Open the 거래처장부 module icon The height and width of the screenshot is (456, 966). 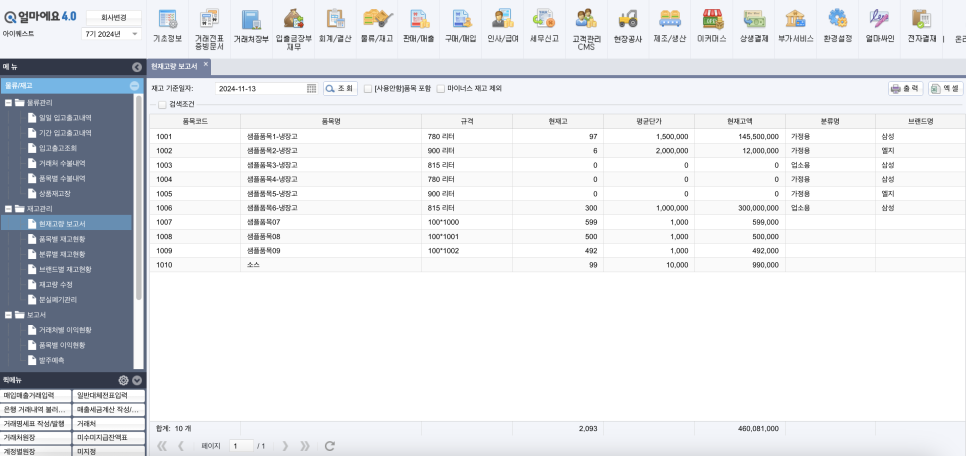point(251,25)
